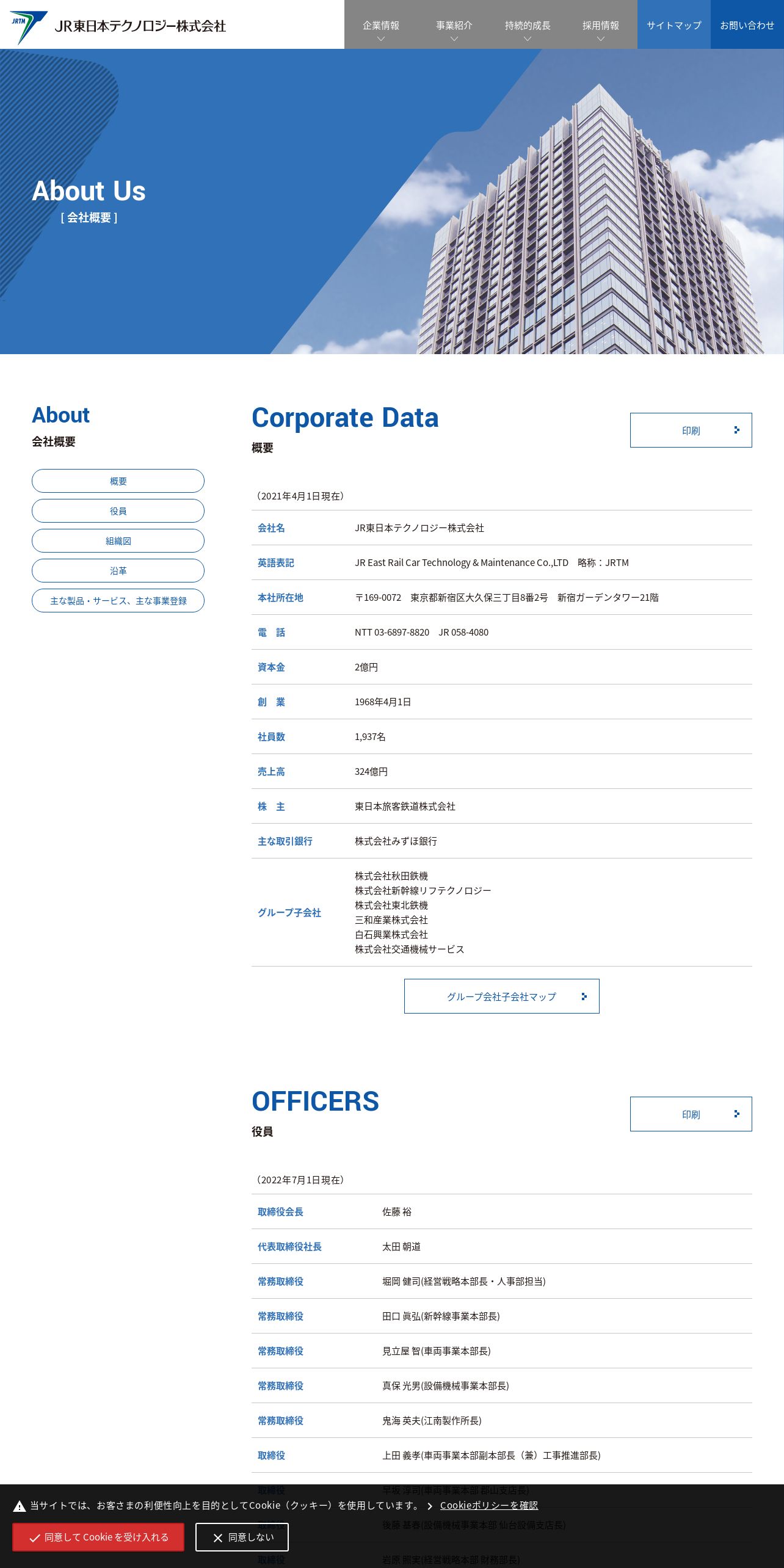Accept cookies with 同意して Cookie を受け入れる
The image size is (784, 1568).
(x=98, y=1537)
